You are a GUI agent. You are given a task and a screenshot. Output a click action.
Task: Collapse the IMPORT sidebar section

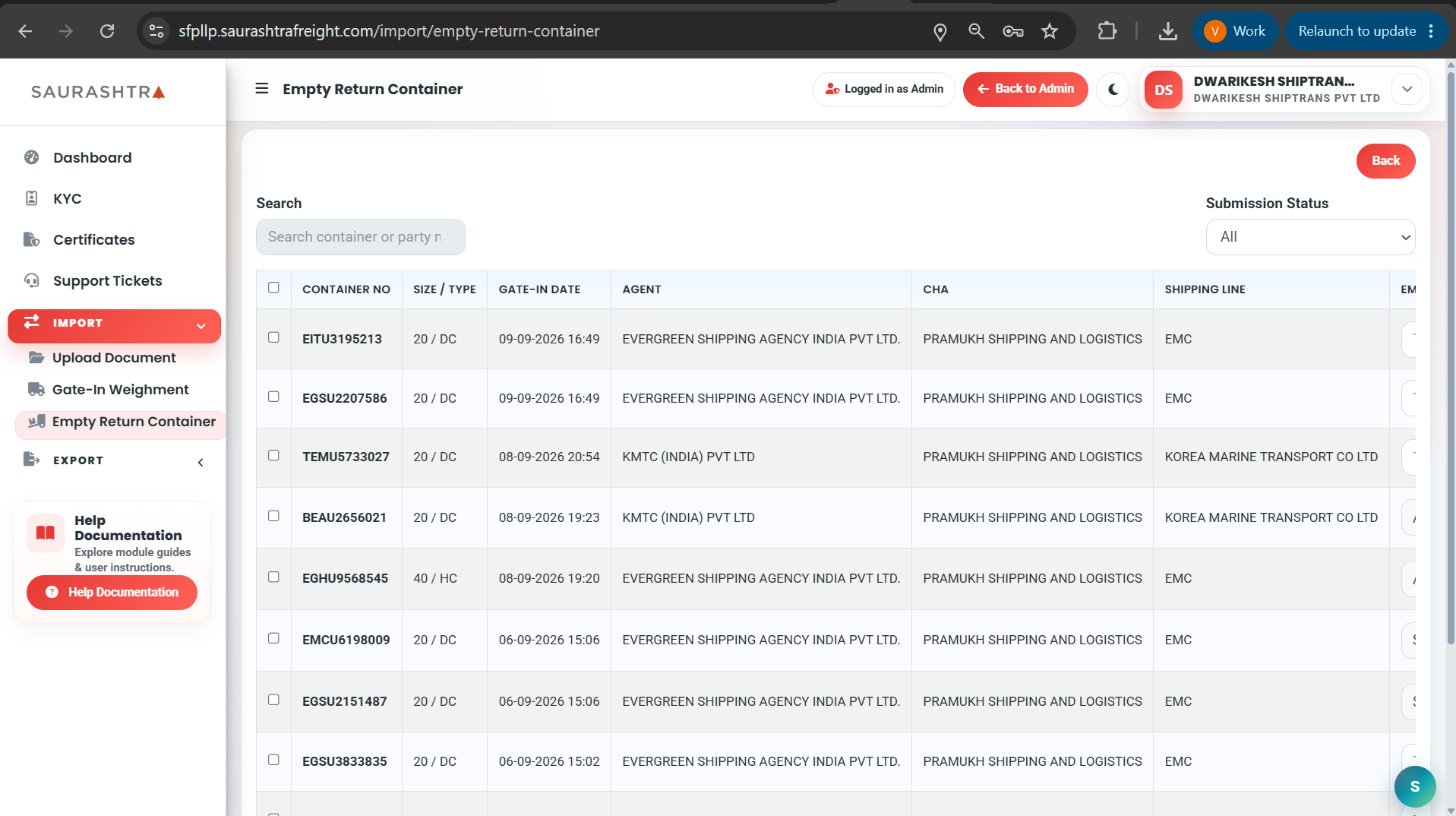[114, 325]
